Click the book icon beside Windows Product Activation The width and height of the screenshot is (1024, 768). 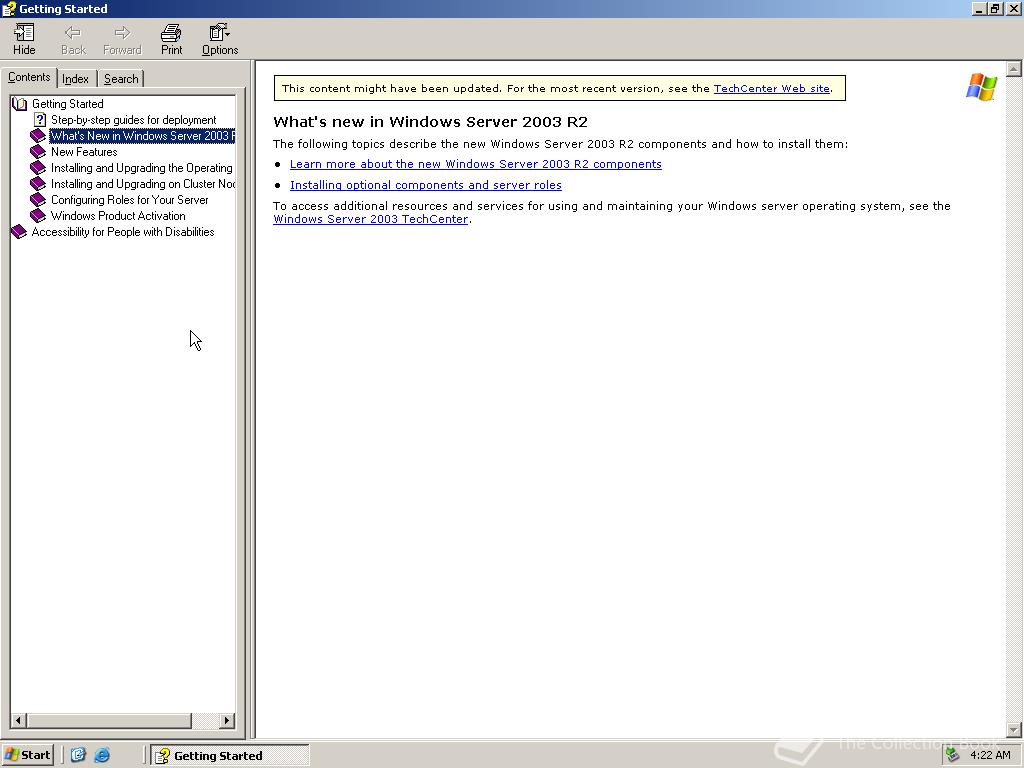click(38, 216)
